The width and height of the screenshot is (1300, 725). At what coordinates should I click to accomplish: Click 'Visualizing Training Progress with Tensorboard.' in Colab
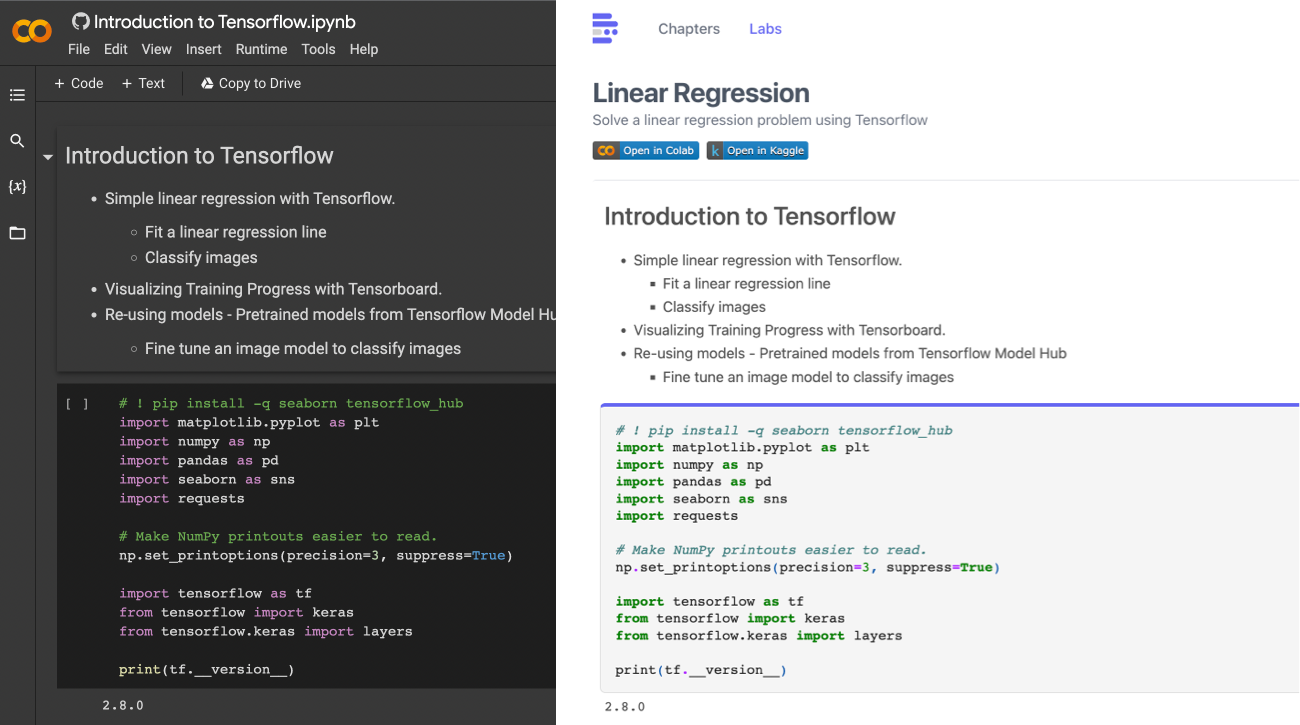pyautogui.click(x=273, y=289)
